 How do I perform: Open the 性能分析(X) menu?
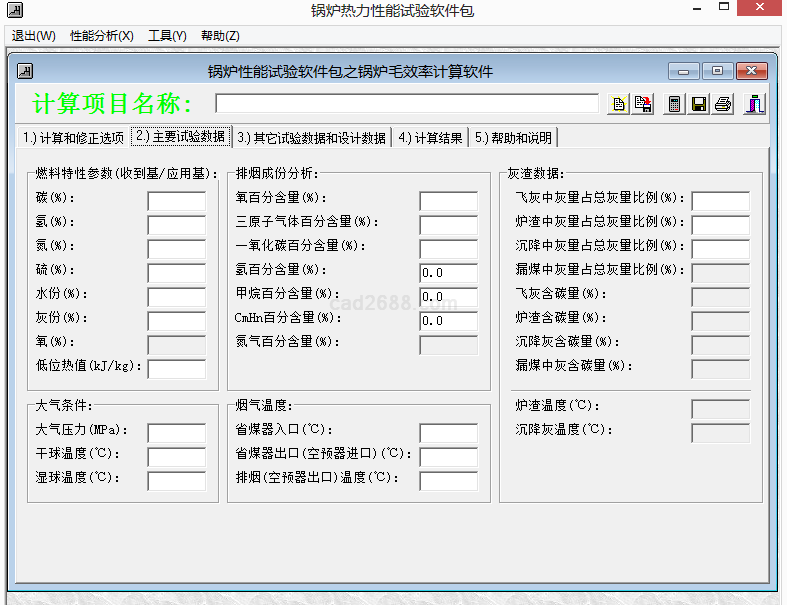click(x=101, y=36)
